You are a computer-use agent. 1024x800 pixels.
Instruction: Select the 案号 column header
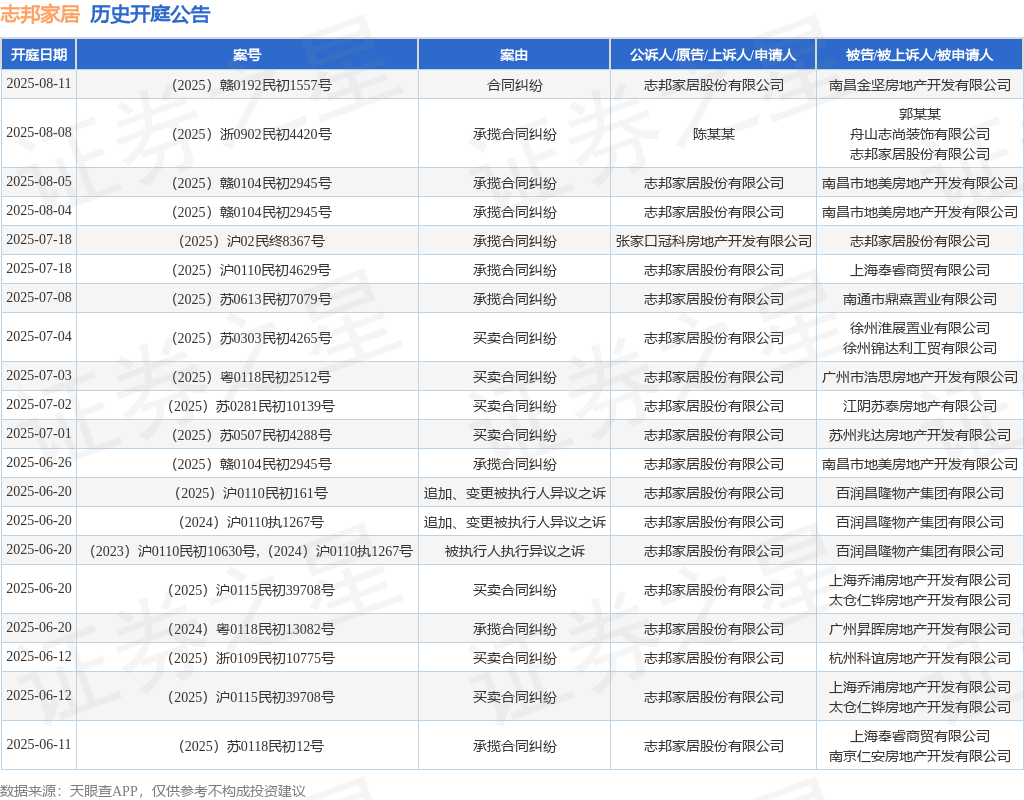click(x=247, y=55)
